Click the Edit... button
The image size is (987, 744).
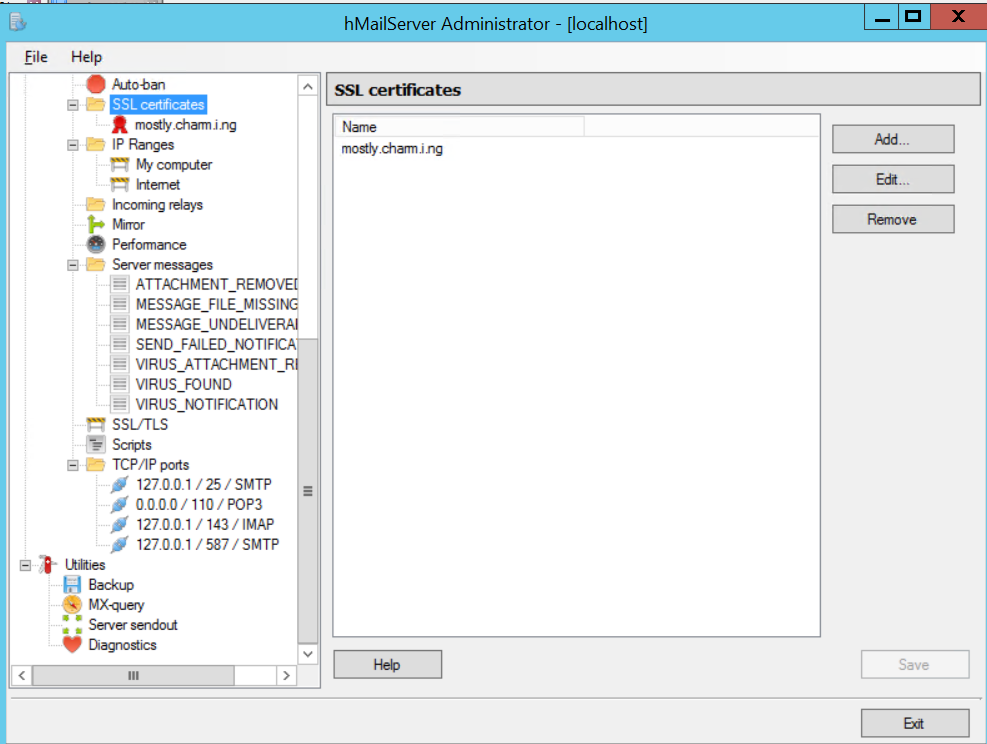click(893, 179)
